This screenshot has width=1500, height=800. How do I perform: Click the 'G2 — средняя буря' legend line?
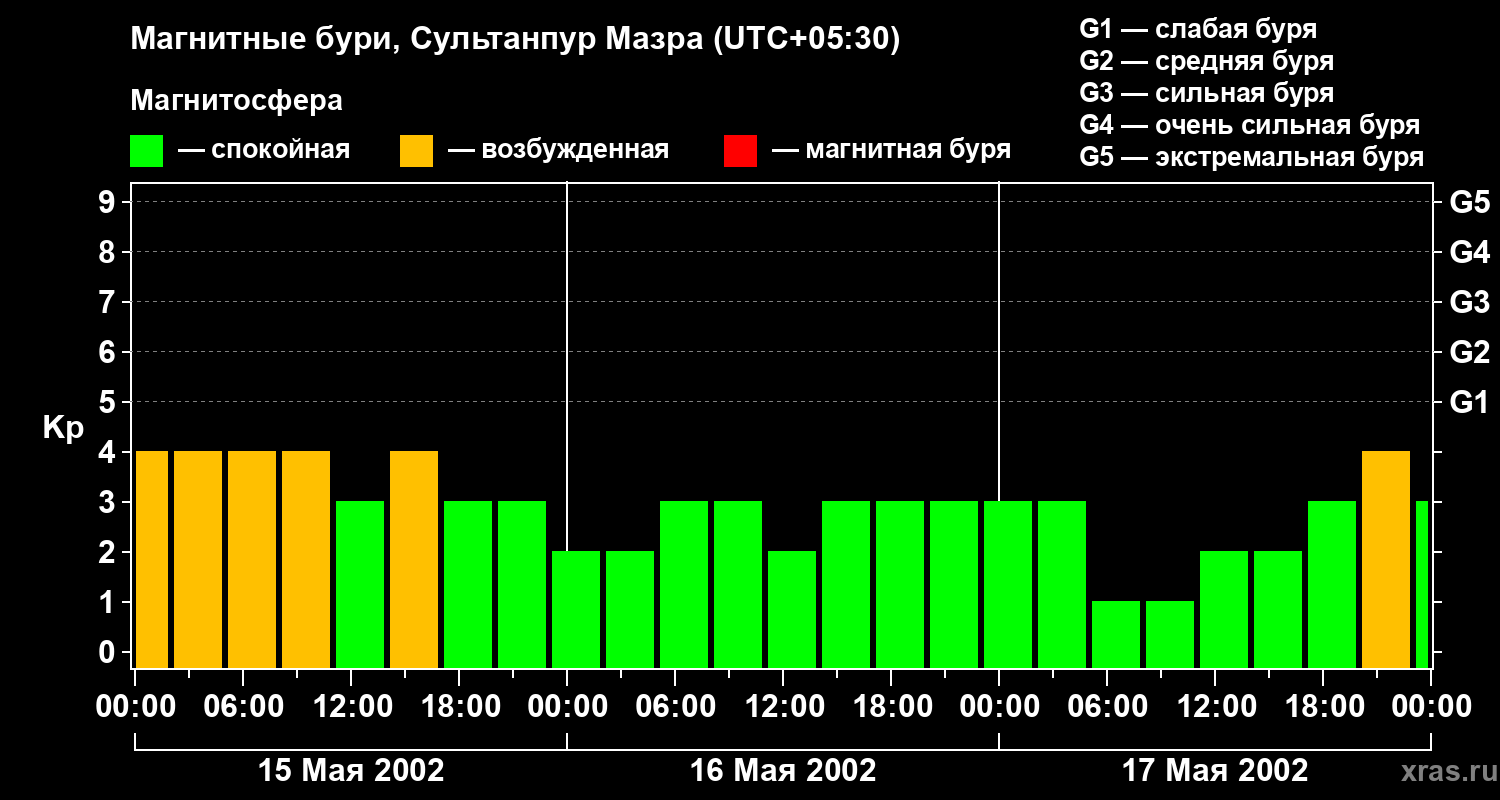pos(1206,61)
